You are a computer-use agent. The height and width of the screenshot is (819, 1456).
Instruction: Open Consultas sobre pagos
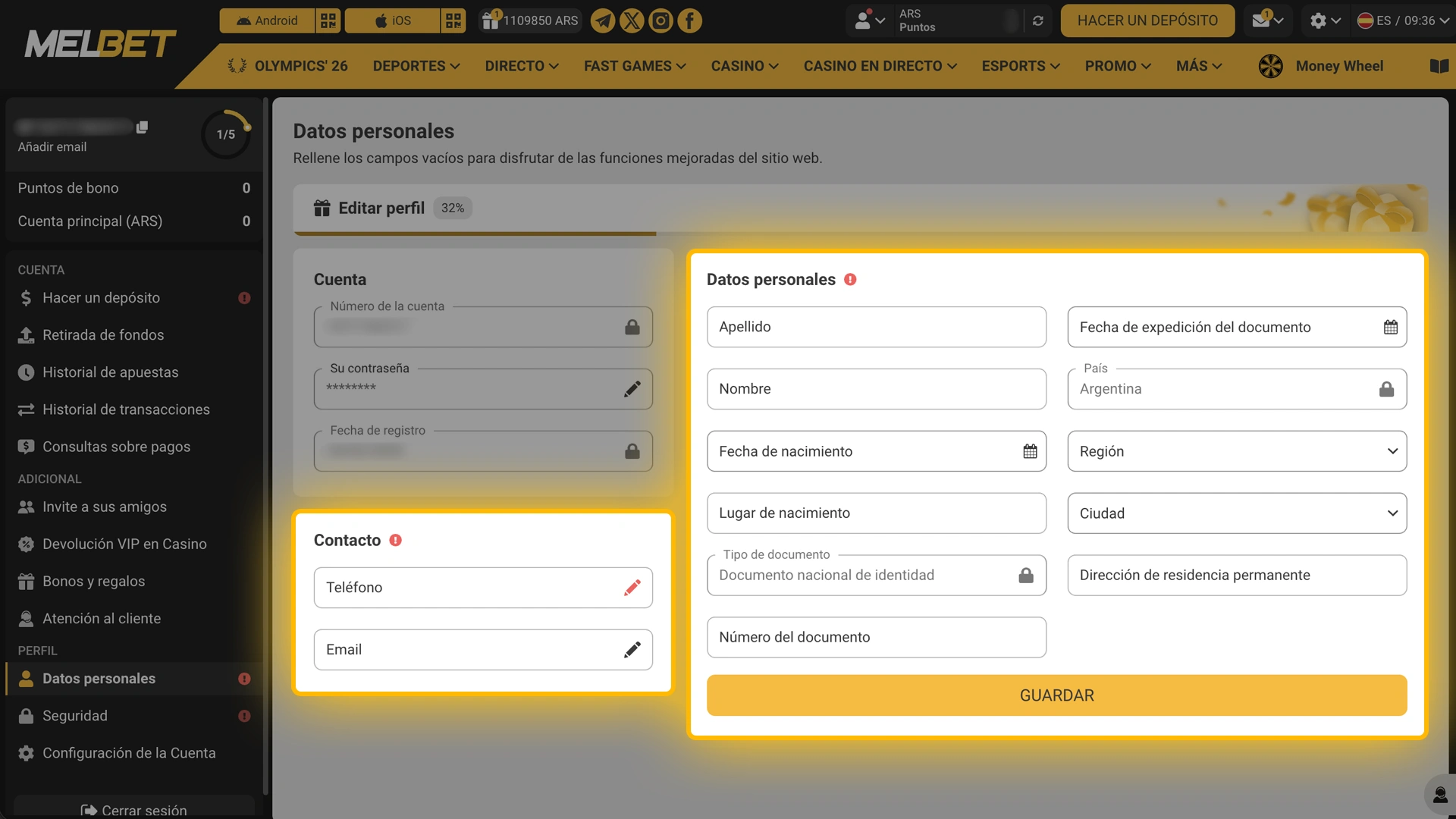click(x=133, y=447)
